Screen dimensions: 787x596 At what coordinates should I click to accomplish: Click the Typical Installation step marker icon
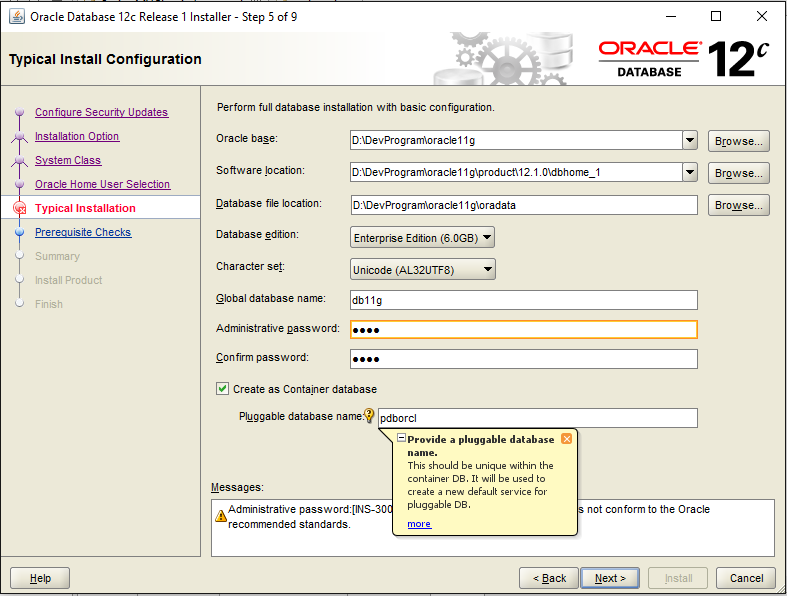pyautogui.click(x=20, y=208)
